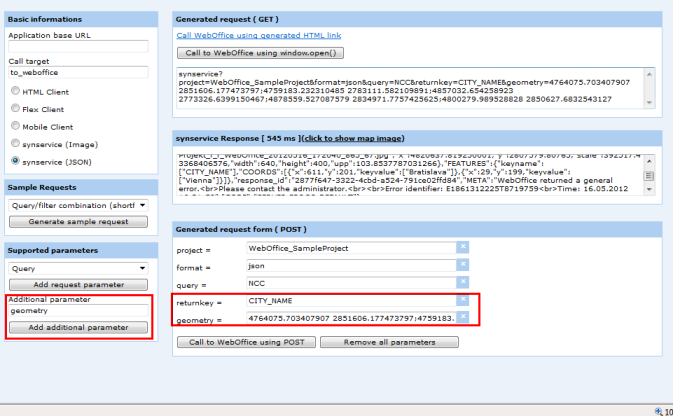The image size is (673, 416).
Task: Click down arrow of synservice Response scrollbar
Action: point(649,189)
